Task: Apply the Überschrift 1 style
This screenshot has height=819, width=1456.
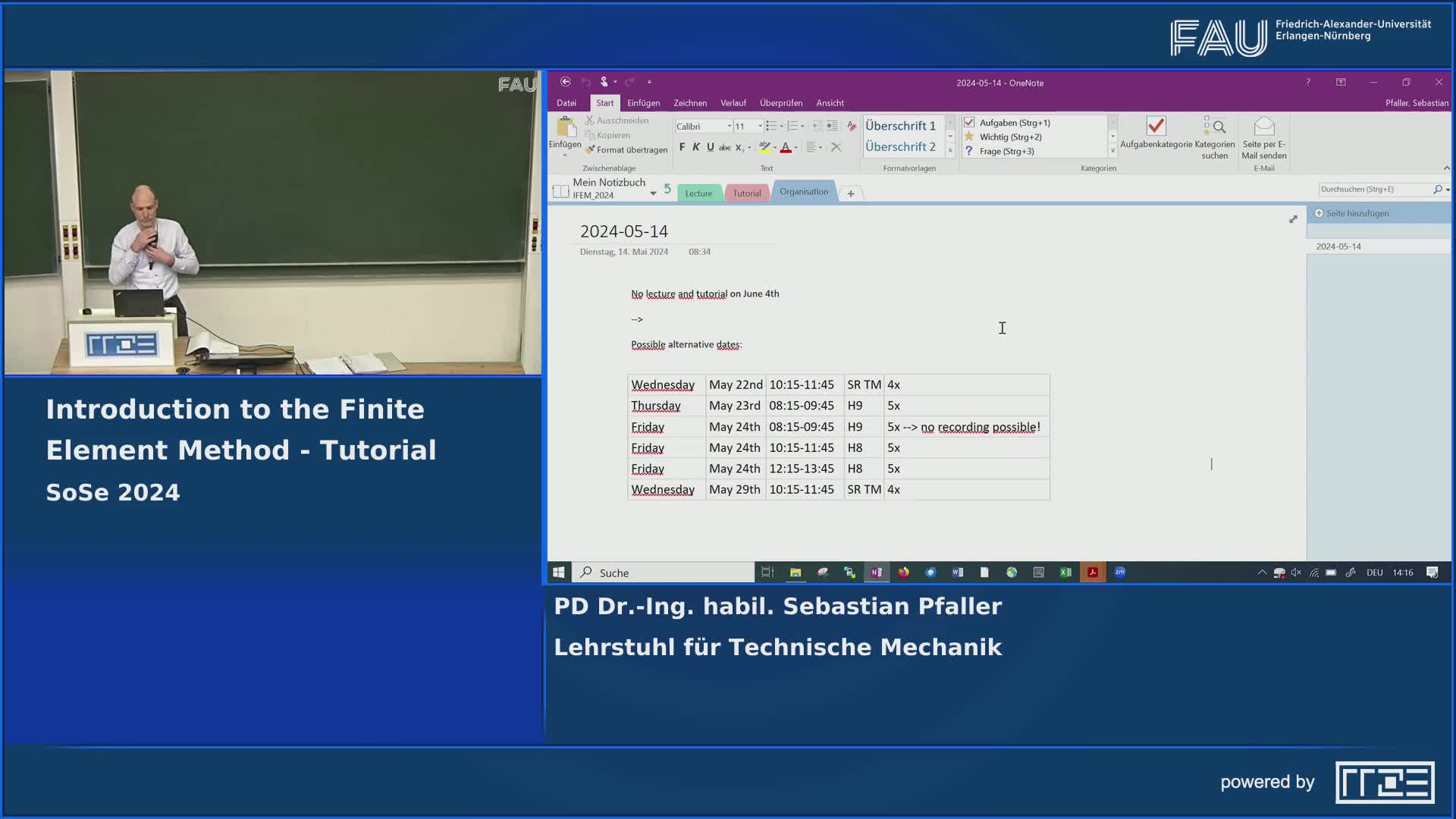Action: click(x=900, y=126)
